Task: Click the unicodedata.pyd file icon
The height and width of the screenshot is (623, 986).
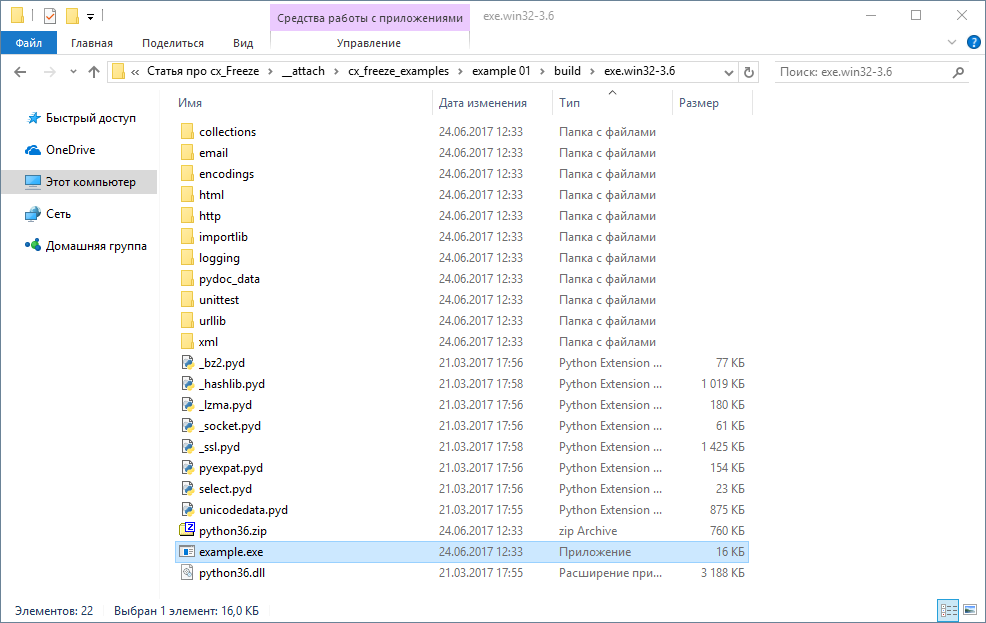Action: pos(187,510)
